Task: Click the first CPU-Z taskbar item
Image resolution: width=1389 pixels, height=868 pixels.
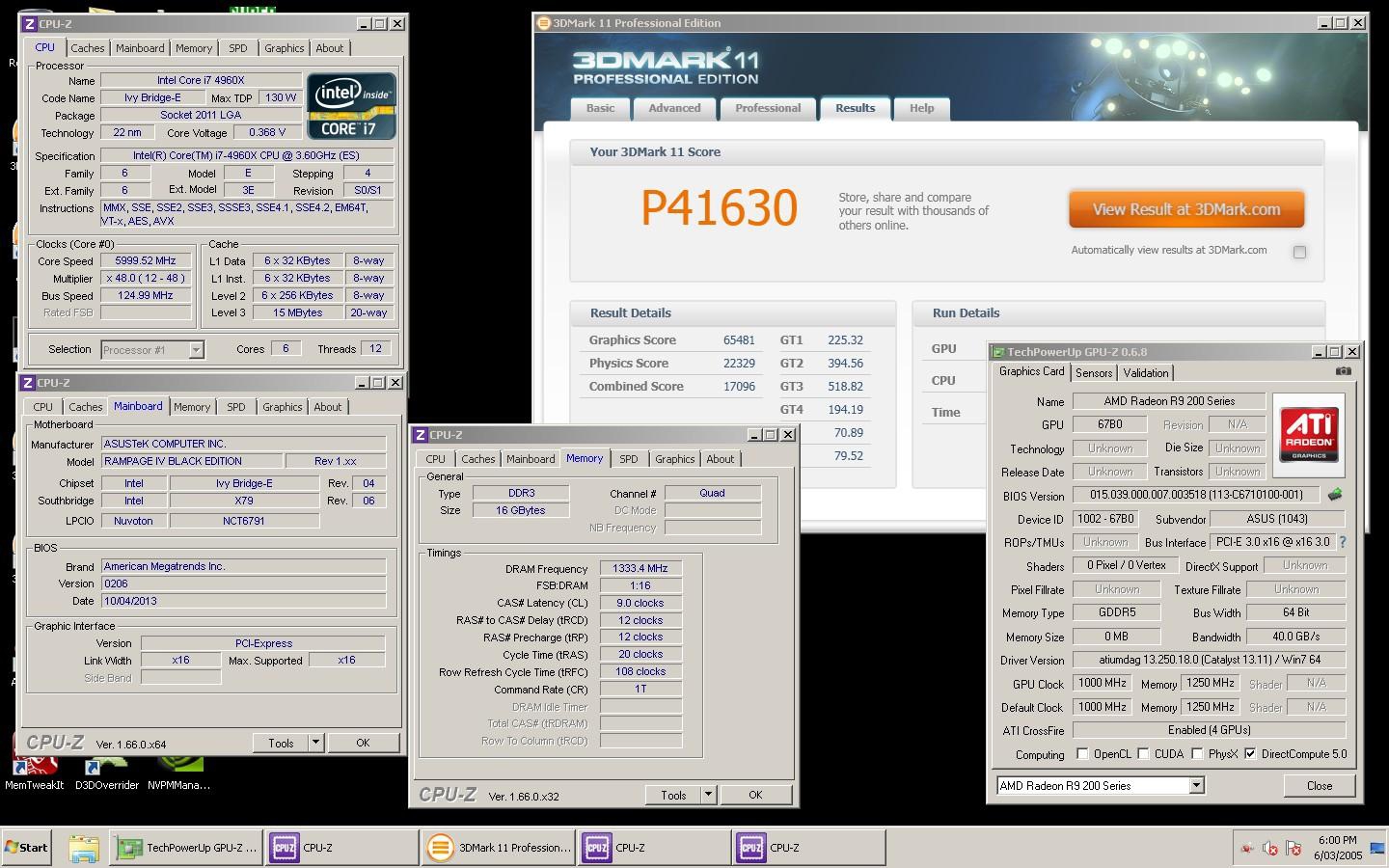Action: pos(342,848)
